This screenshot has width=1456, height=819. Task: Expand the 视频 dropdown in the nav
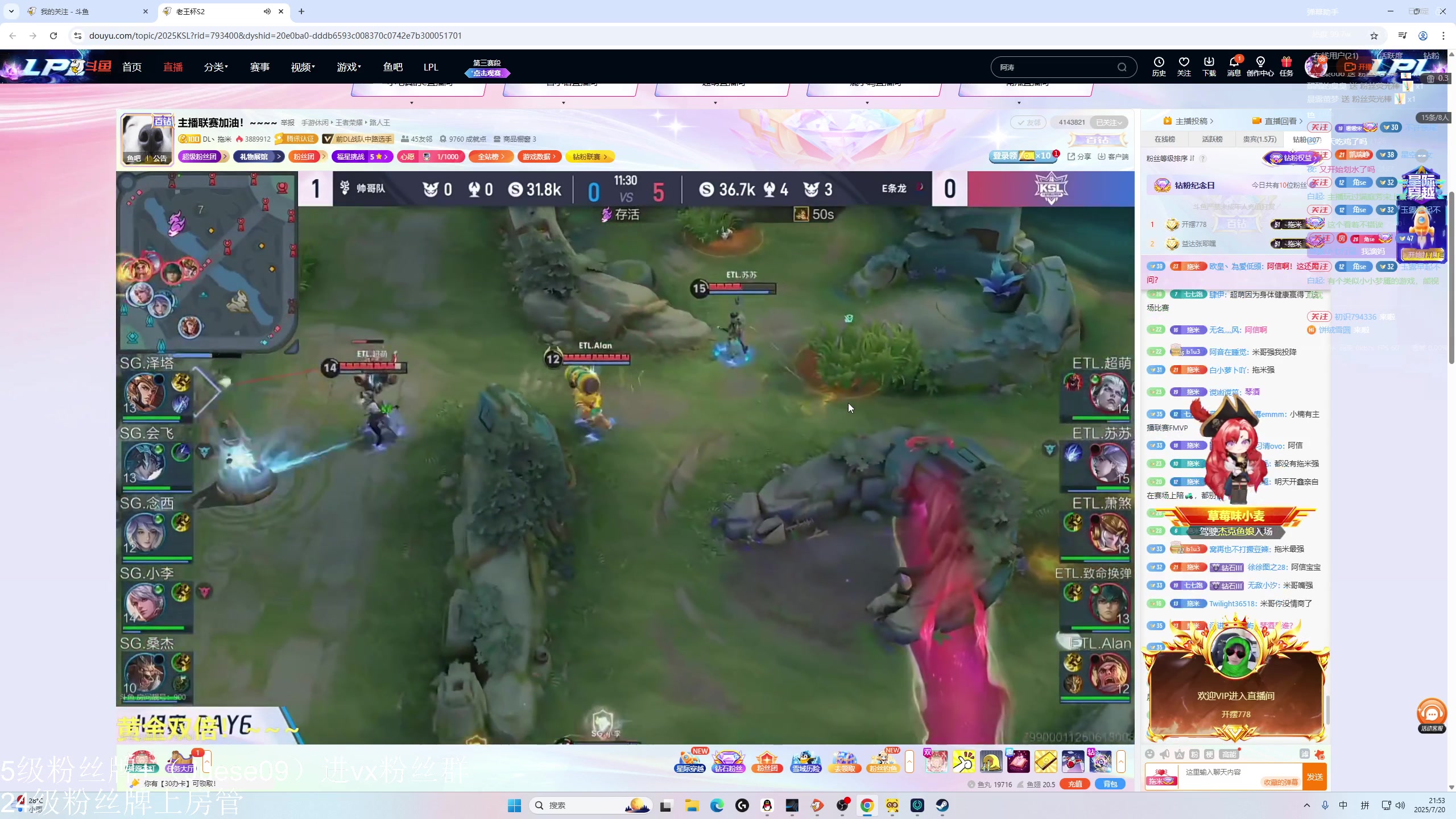pyautogui.click(x=303, y=67)
